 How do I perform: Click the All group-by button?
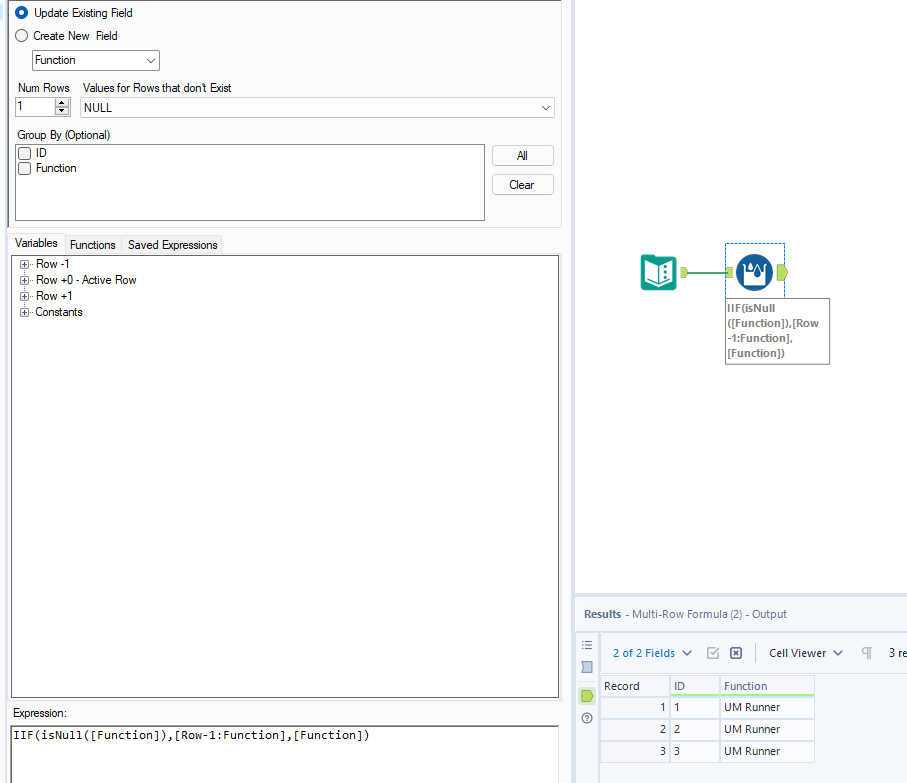point(522,156)
